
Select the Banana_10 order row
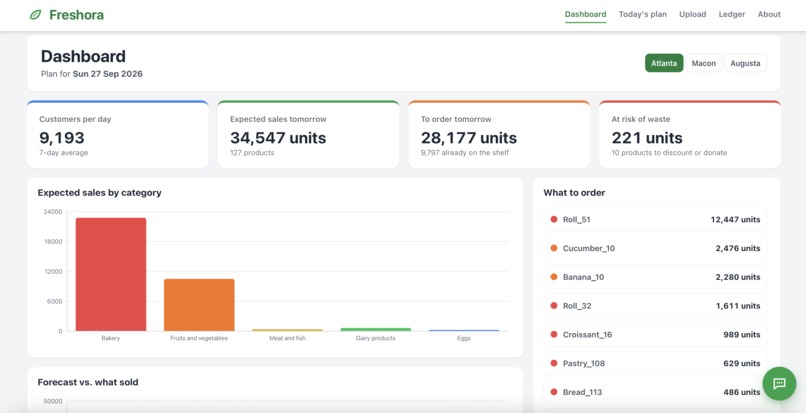655,277
